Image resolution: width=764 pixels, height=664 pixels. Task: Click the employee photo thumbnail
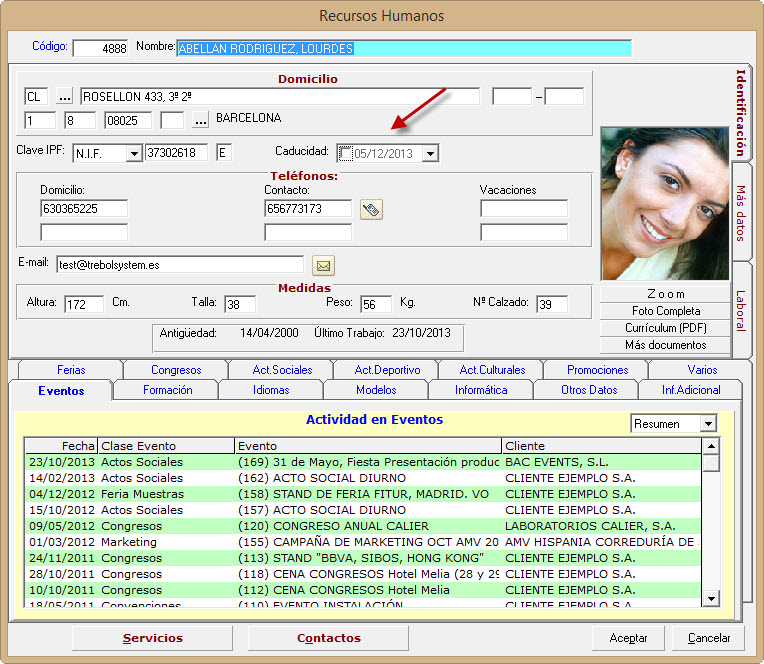pyautogui.click(x=665, y=204)
